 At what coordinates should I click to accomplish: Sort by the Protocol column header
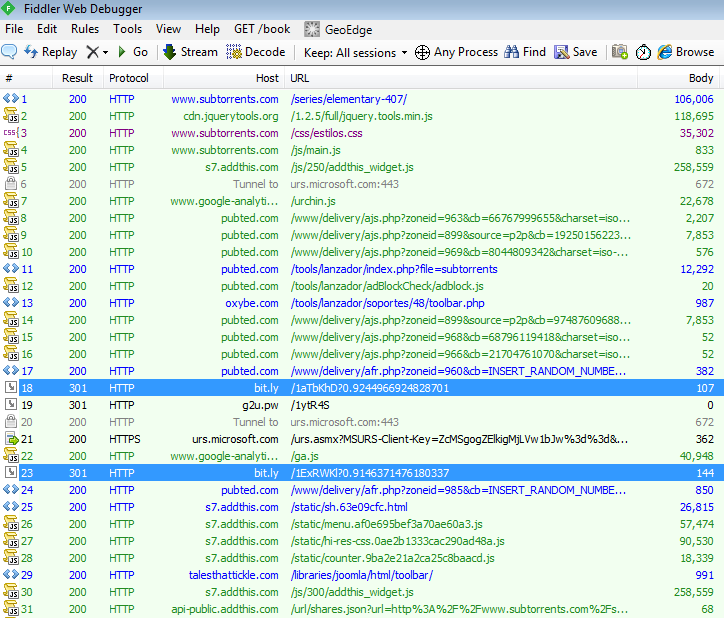point(133,78)
